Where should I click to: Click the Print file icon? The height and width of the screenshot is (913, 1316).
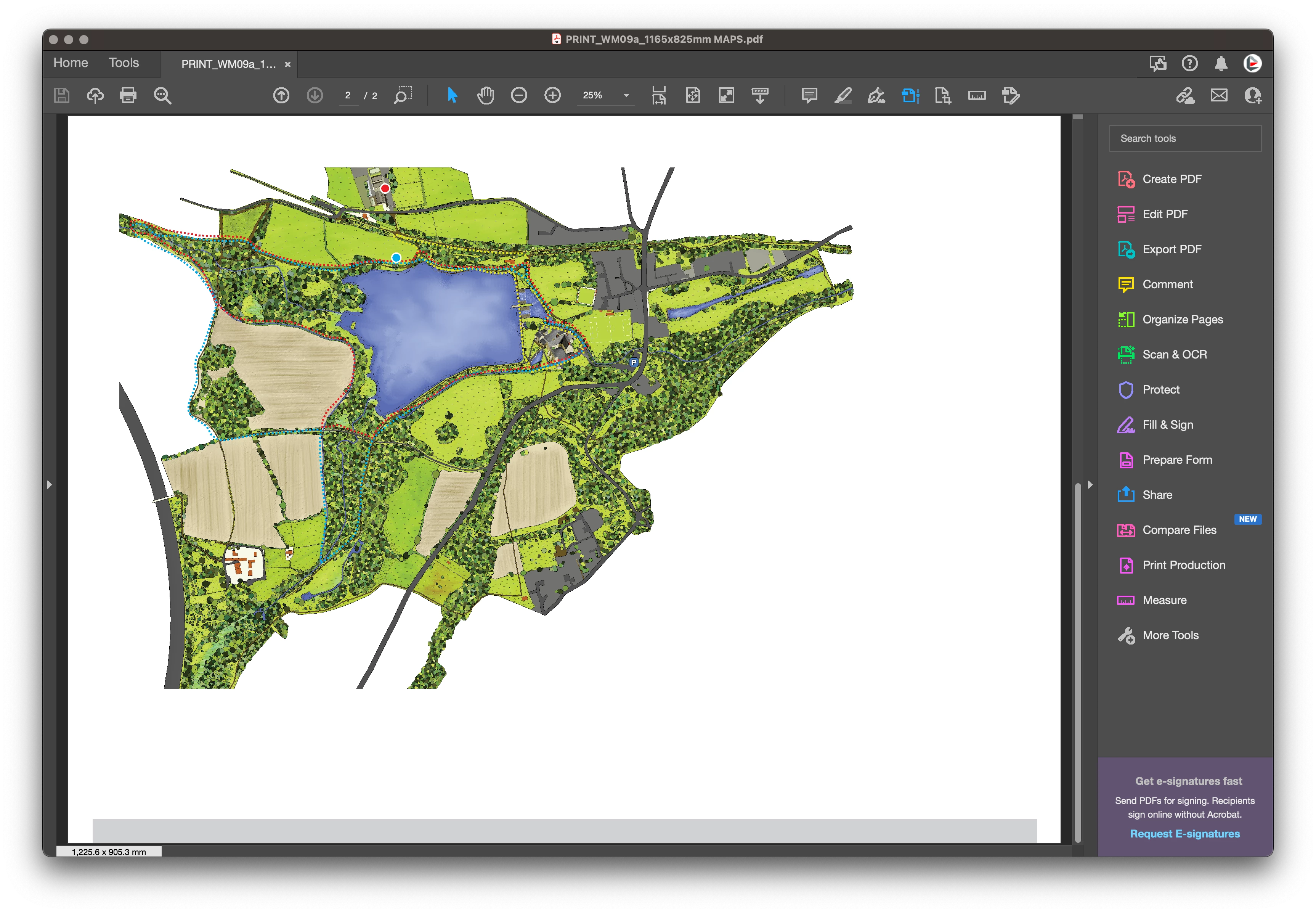click(x=128, y=95)
